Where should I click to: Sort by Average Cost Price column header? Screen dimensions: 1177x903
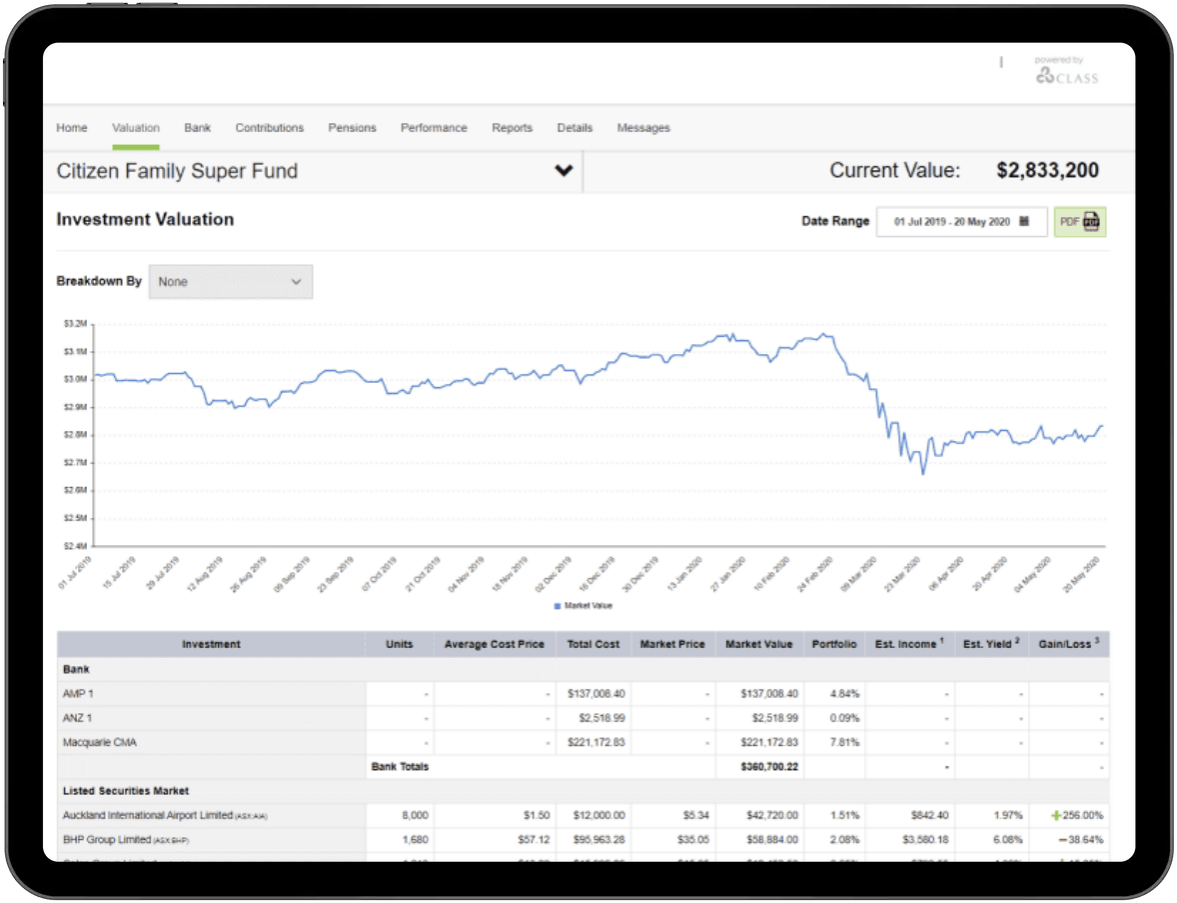(x=494, y=644)
